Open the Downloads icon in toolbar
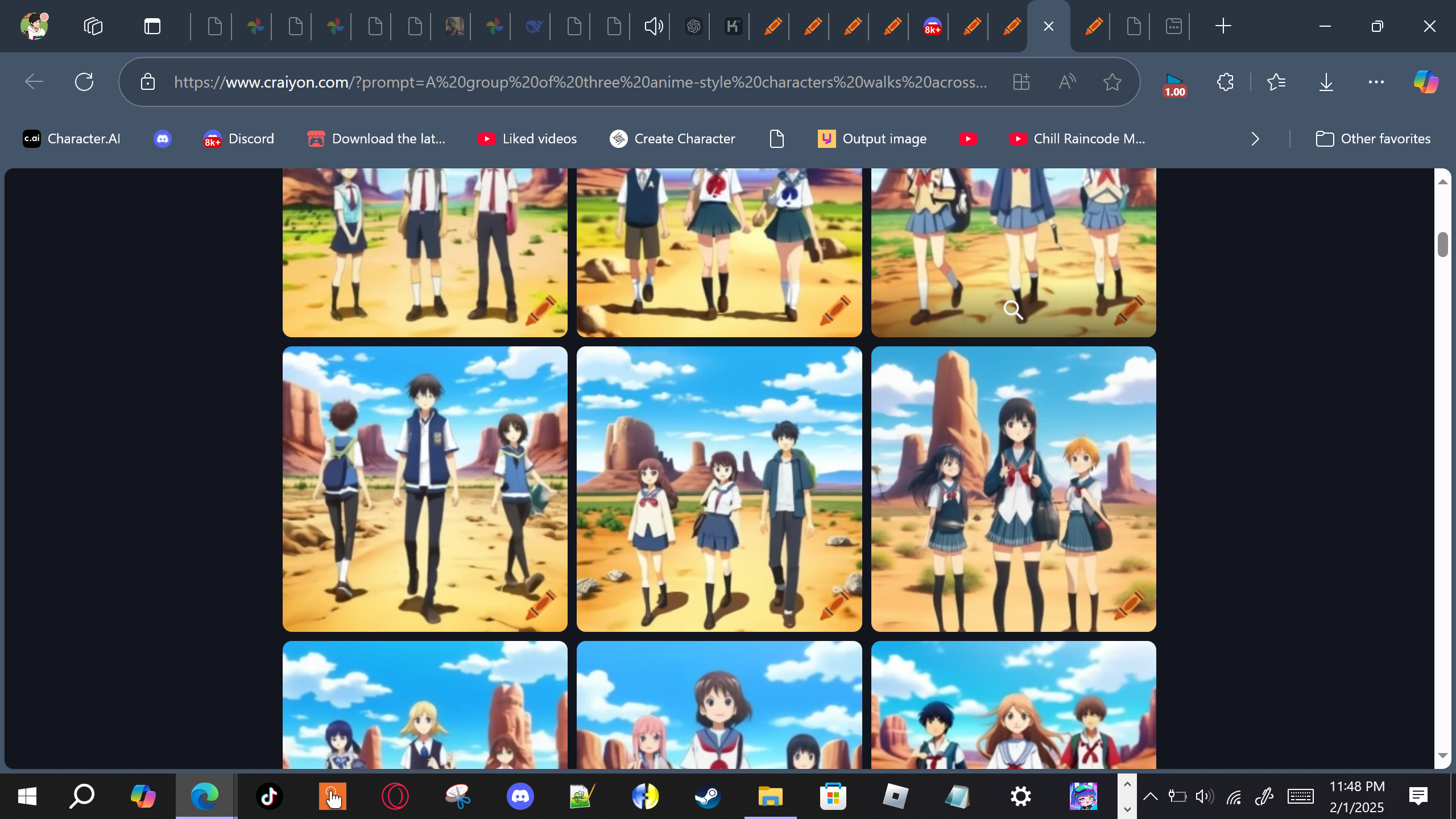This screenshot has width=1456, height=819. (x=1326, y=82)
